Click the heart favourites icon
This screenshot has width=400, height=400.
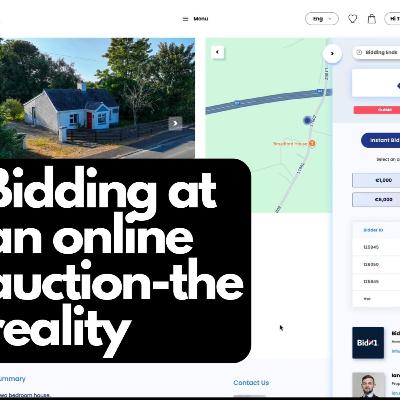[352, 19]
